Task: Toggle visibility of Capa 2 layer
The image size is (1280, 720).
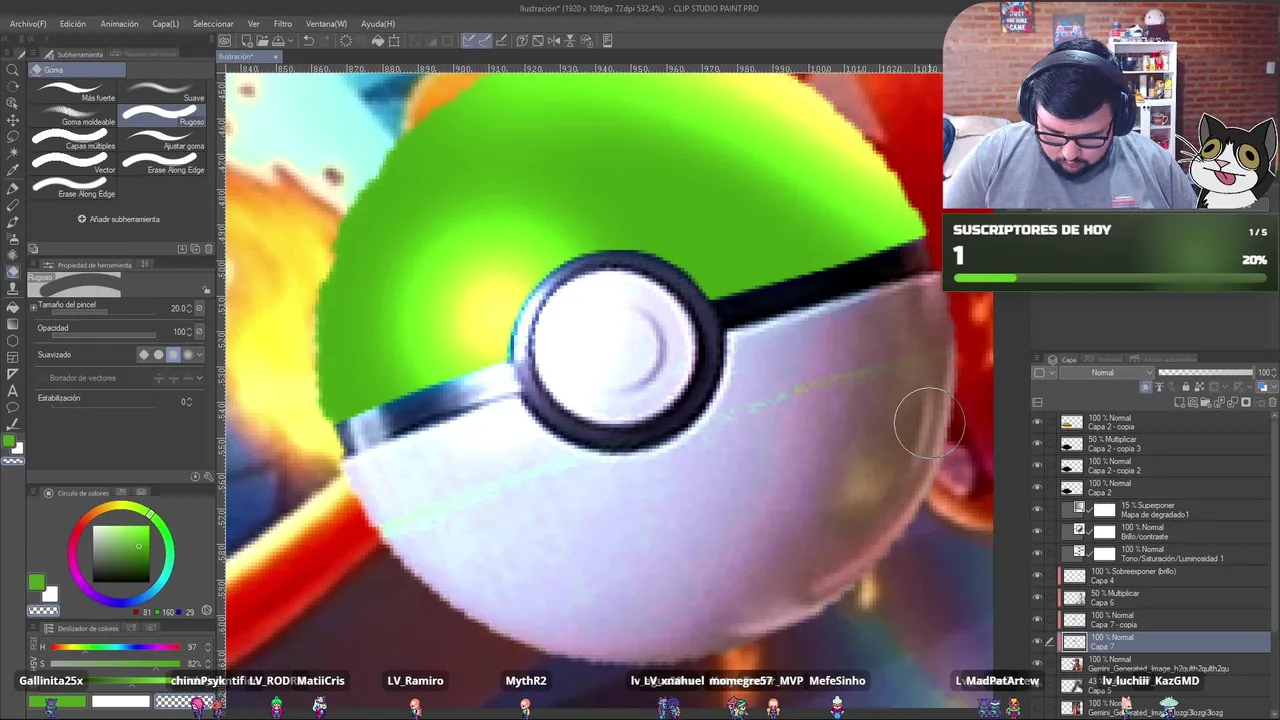Action: pyautogui.click(x=1037, y=488)
